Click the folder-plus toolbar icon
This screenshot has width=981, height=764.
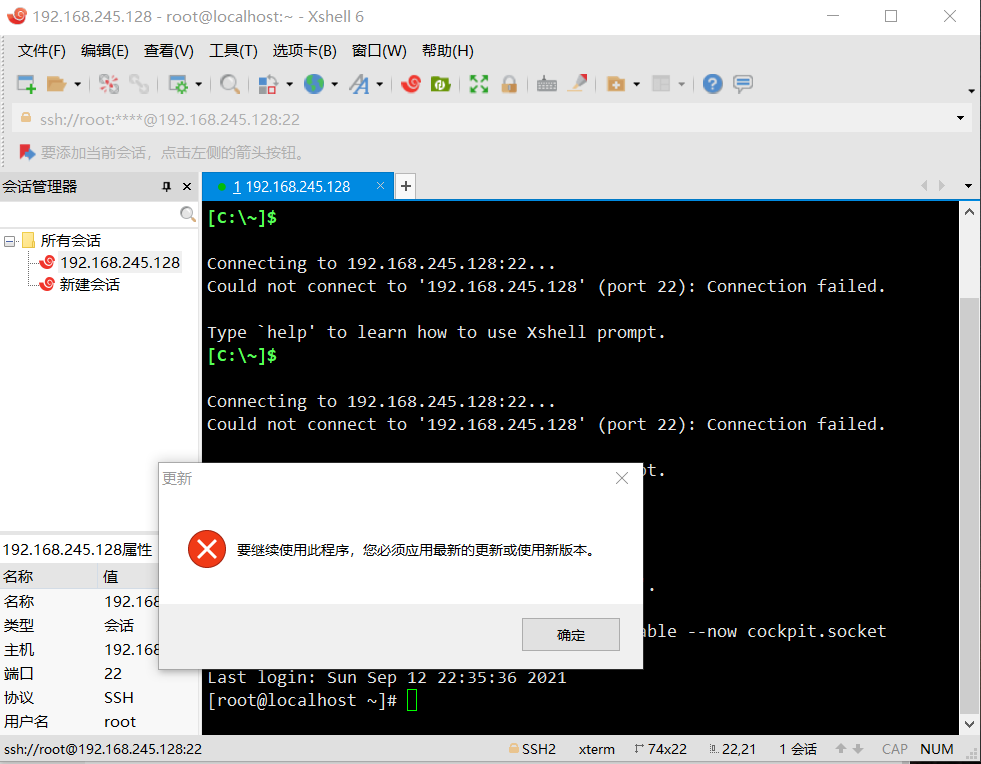pos(616,84)
